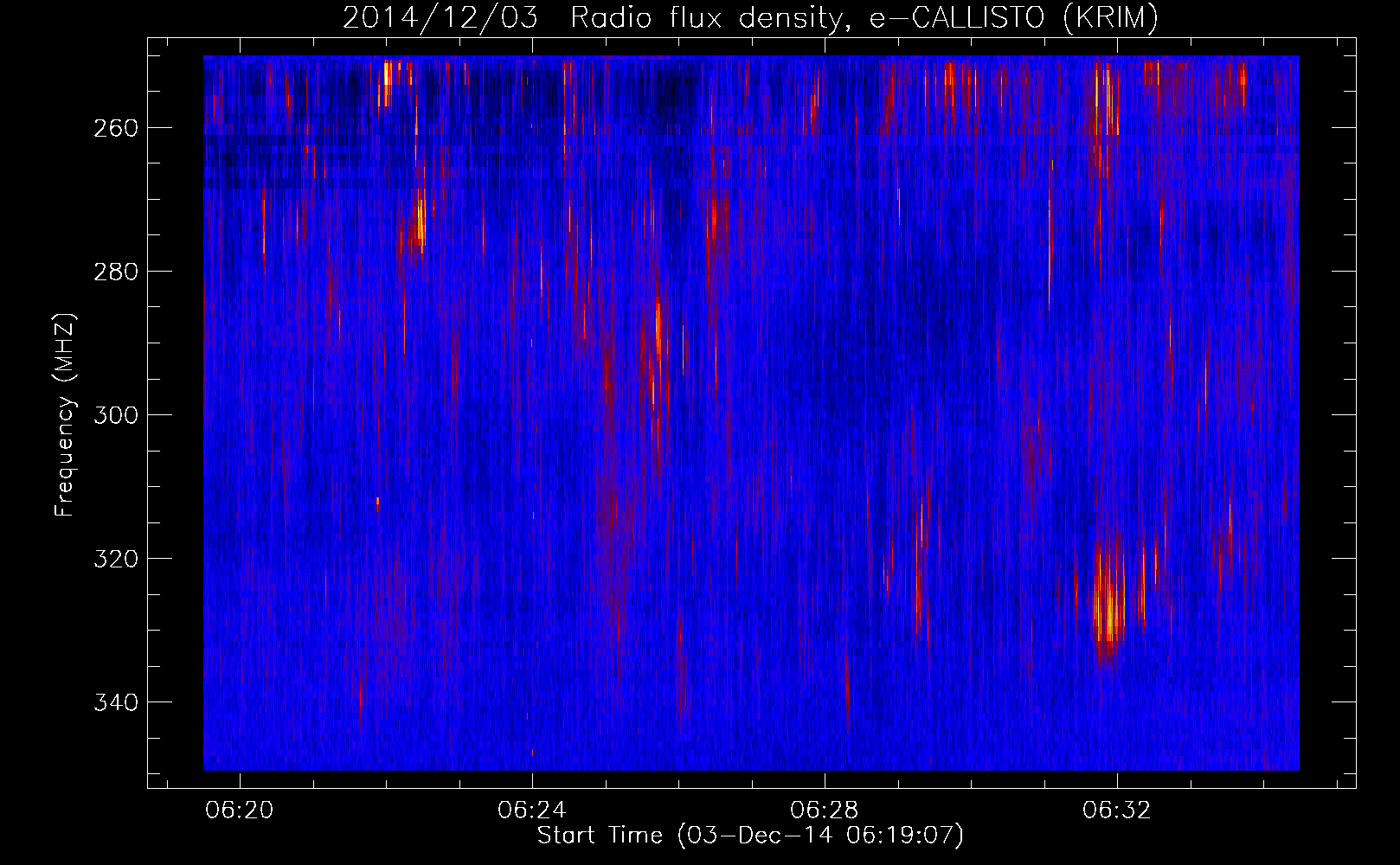Click the 06:24 time tick label

532,811
